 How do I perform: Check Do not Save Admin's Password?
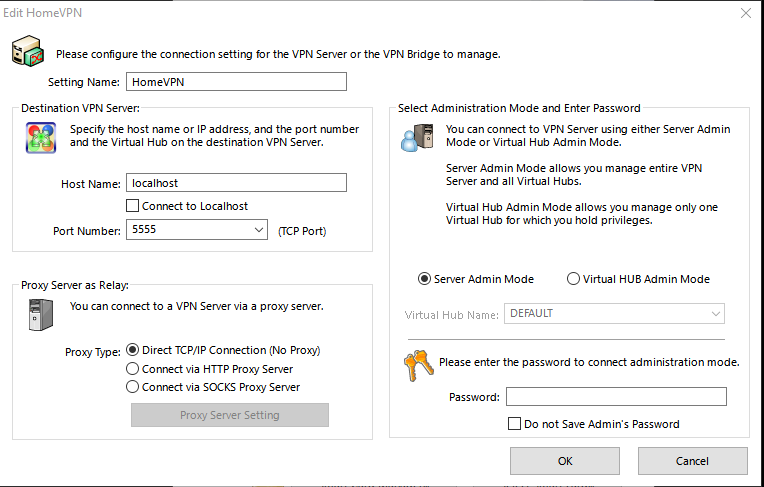coord(514,424)
